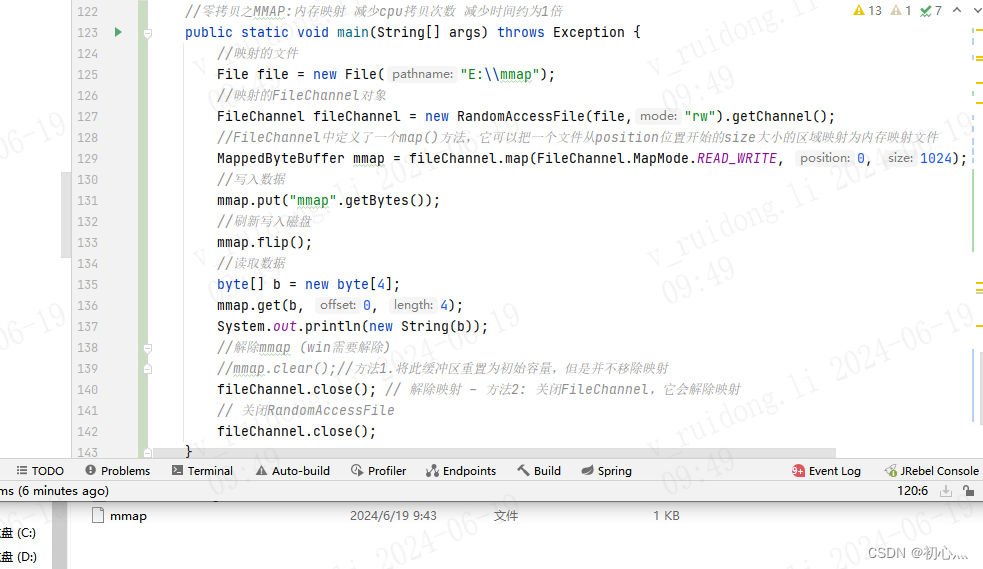This screenshot has width=983, height=569.
Task: Go to previous highlighted error arrow
Action: pos(957,10)
